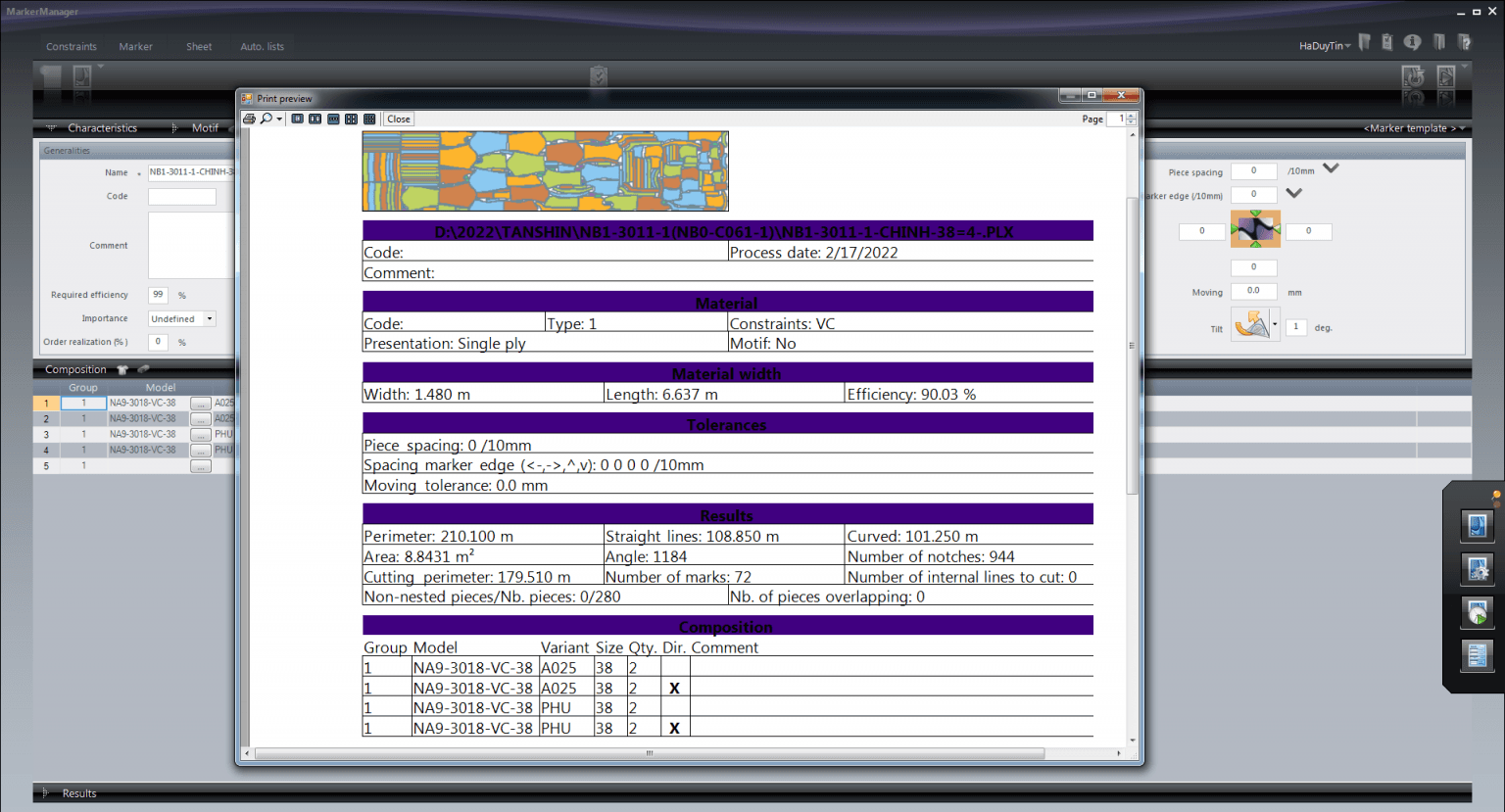Toggle the top green arrow on the spacing thumbnail
This screenshot has height=812, width=1505.
click(1255, 213)
